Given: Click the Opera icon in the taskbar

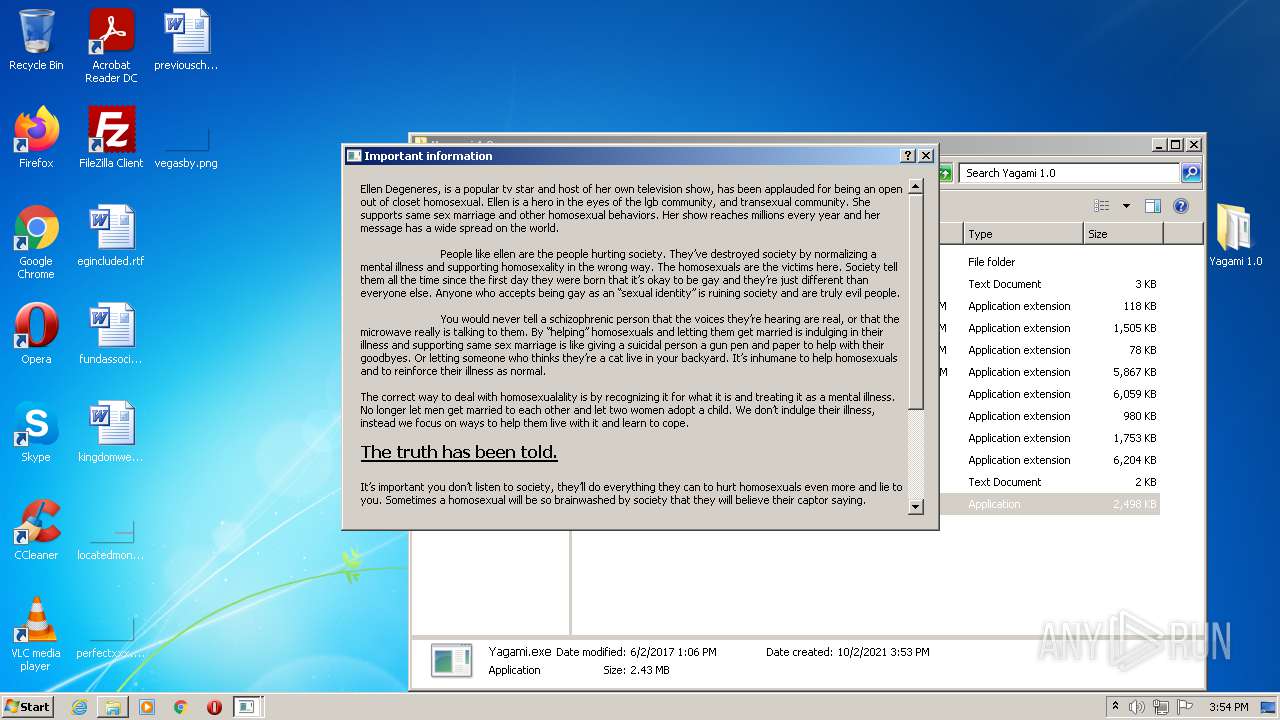Looking at the screenshot, I should tap(214, 707).
